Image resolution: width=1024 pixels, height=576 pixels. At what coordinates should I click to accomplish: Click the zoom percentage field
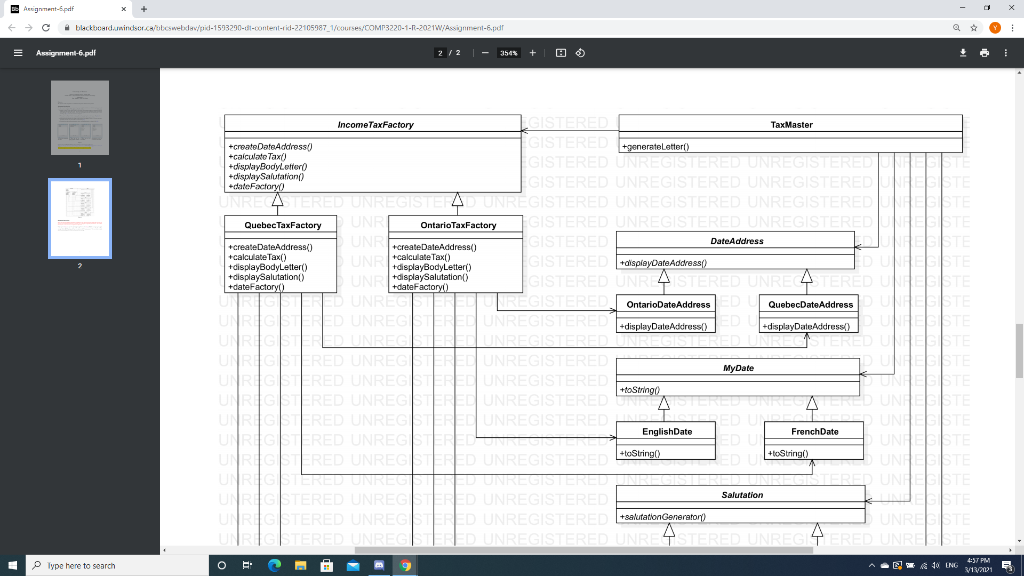pos(509,53)
